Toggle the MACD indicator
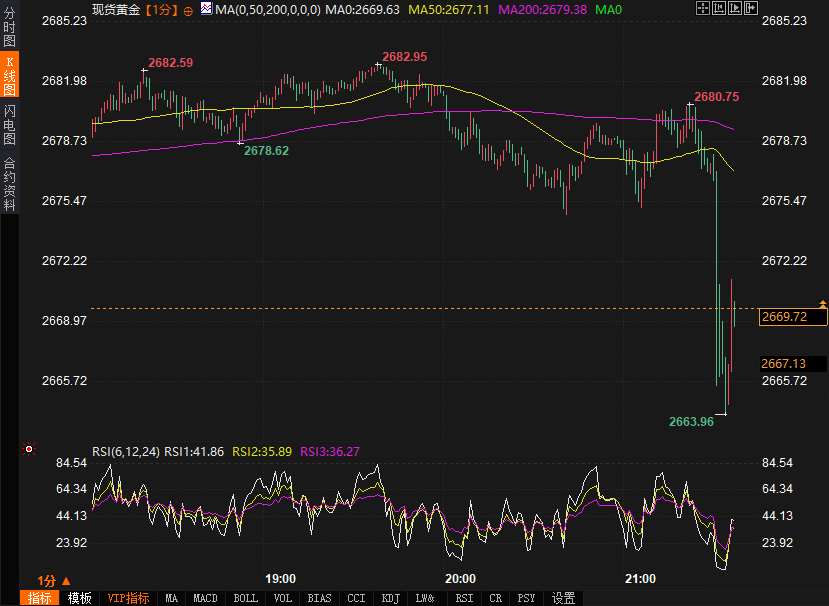The width and height of the screenshot is (829, 606). point(205,598)
